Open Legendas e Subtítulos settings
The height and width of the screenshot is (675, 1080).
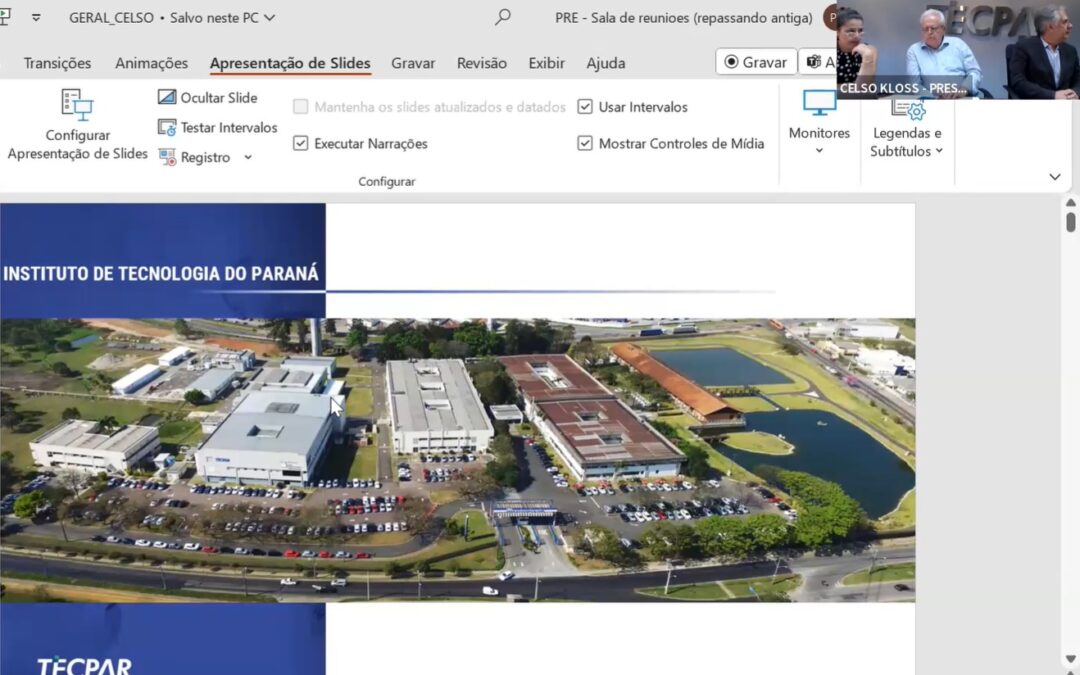point(906,129)
